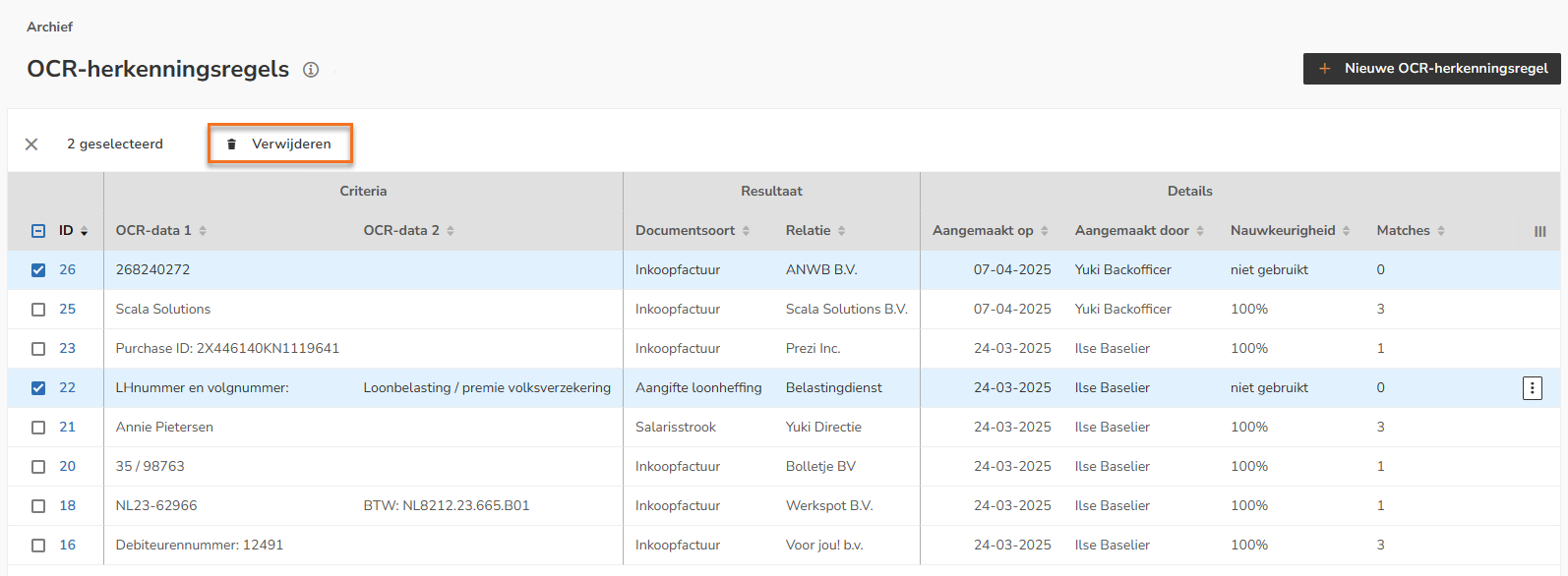The height and width of the screenshot is (576, 1568).
Task: Toggle the select-all header checkbox
Action: tap(38, 231)
